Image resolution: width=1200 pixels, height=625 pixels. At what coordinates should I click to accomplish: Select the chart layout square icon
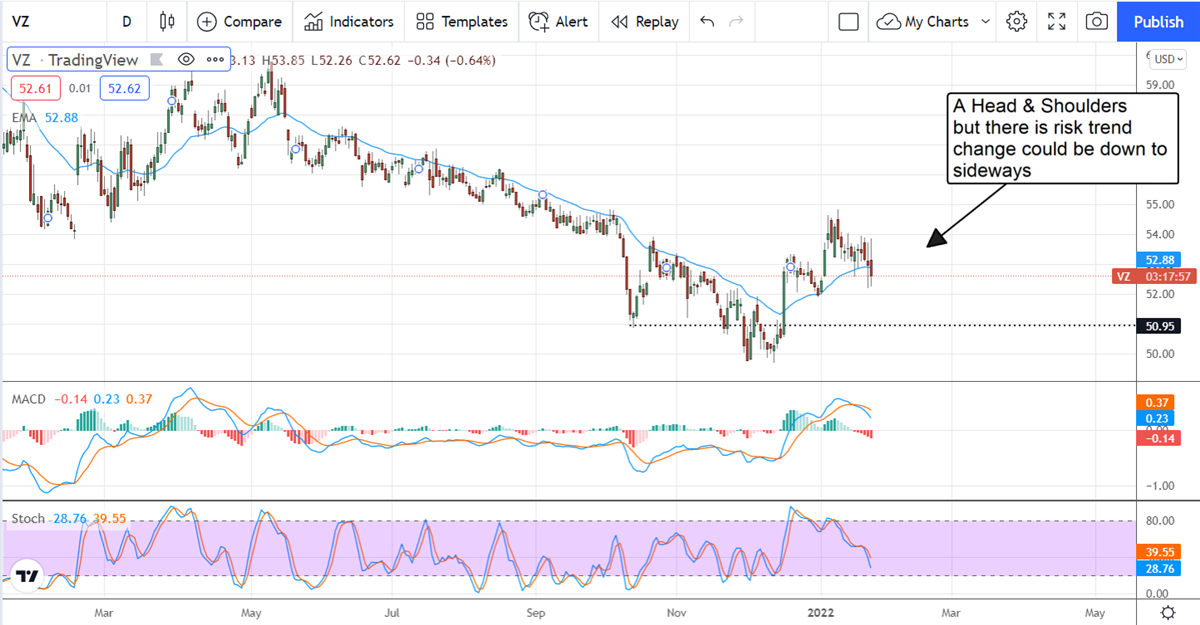pyautogui.click(x=849, y=21)
